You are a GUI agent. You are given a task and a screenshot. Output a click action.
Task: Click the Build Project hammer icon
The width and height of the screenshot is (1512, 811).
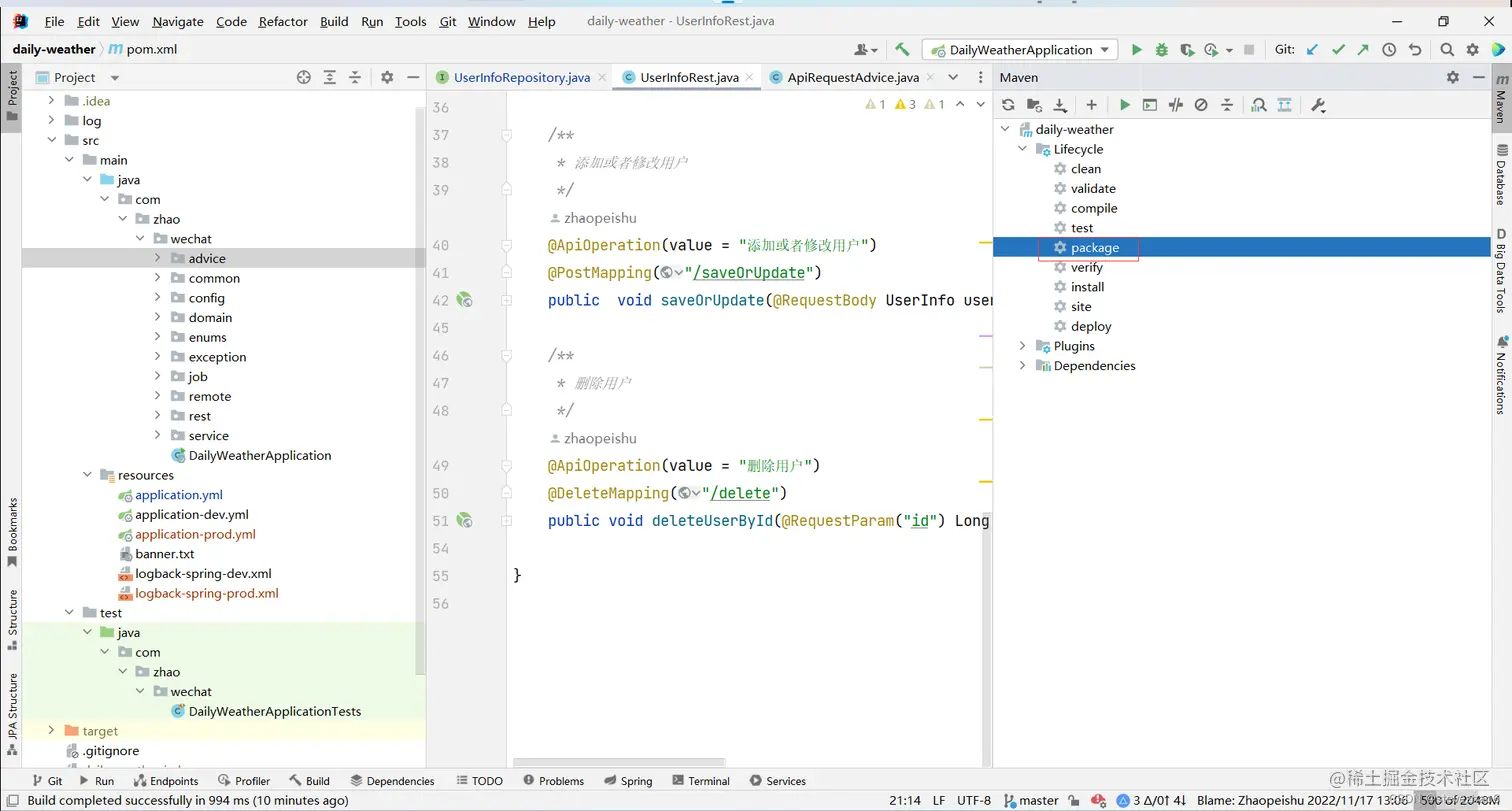(x=902, y=49)
